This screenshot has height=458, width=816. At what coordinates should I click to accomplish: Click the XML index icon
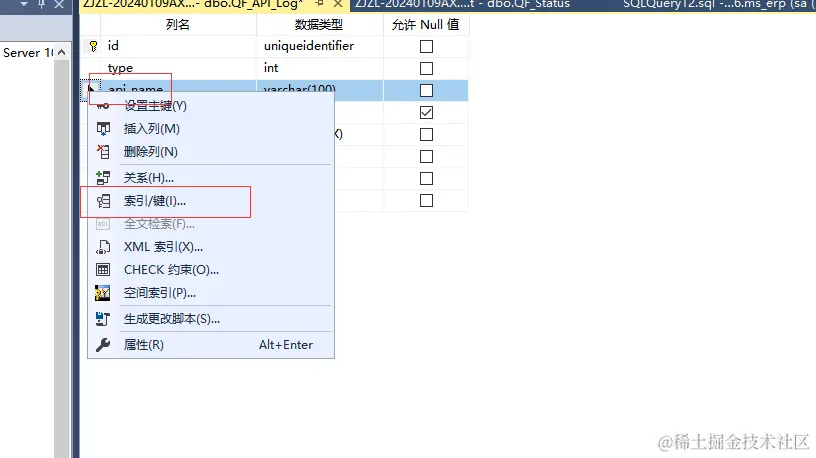(103, 247)
